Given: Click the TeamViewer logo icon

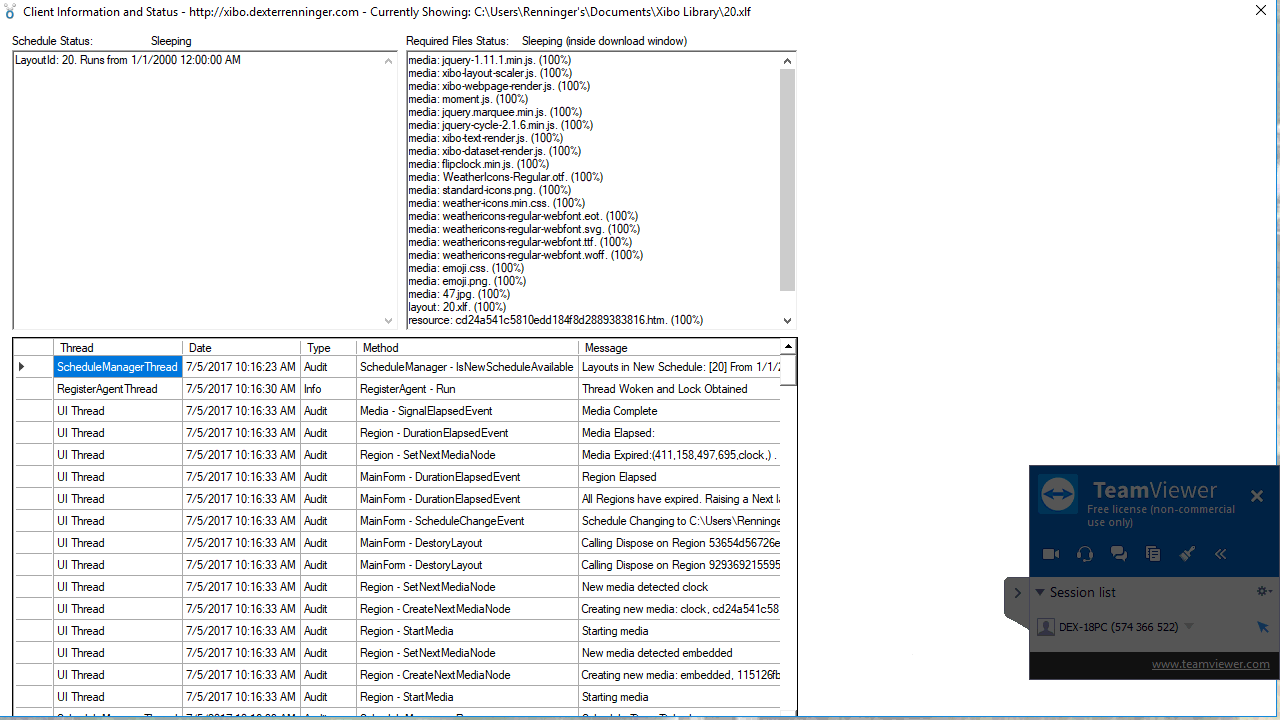Looking at the screenshot, I should tap(1058, 494).
